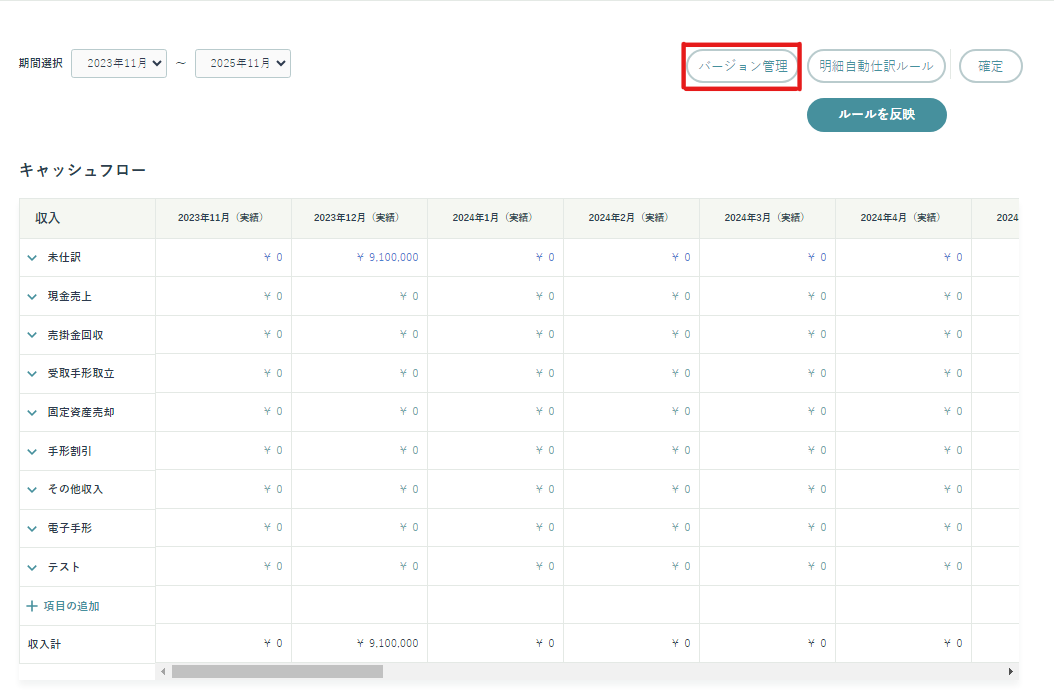Click the 確定 button
Image resolution: width=1054 pixels, height=699 pixels.
click(x=990, y=66)
